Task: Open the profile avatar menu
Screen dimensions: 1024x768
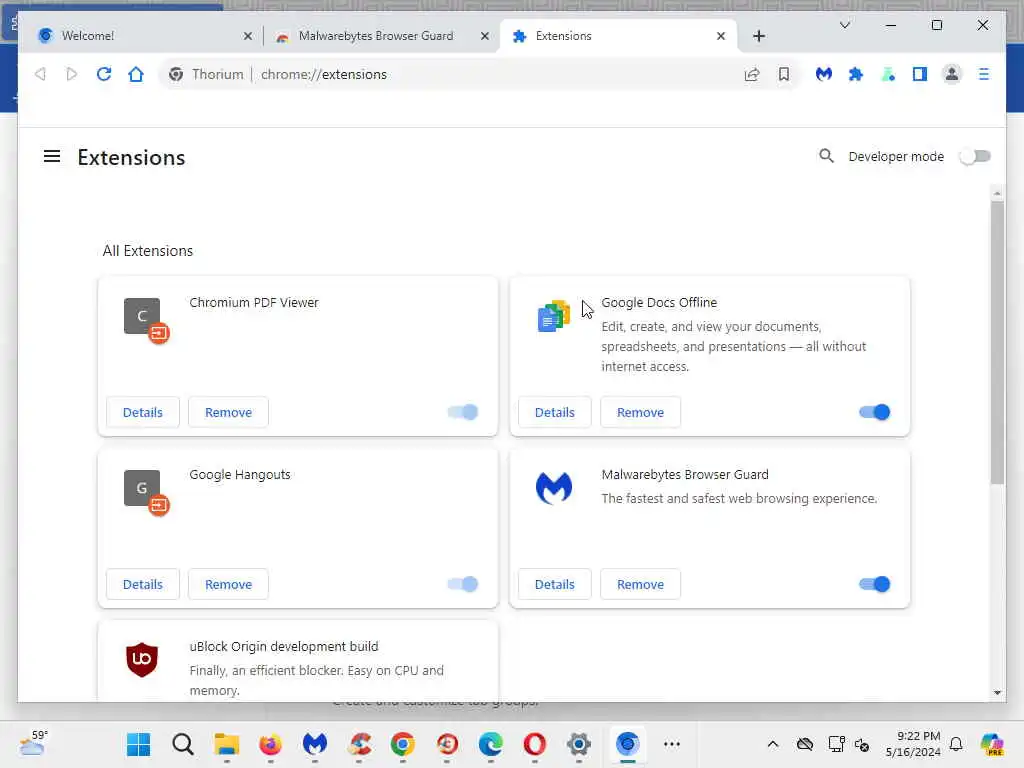Action: click(x=952, y=74)
